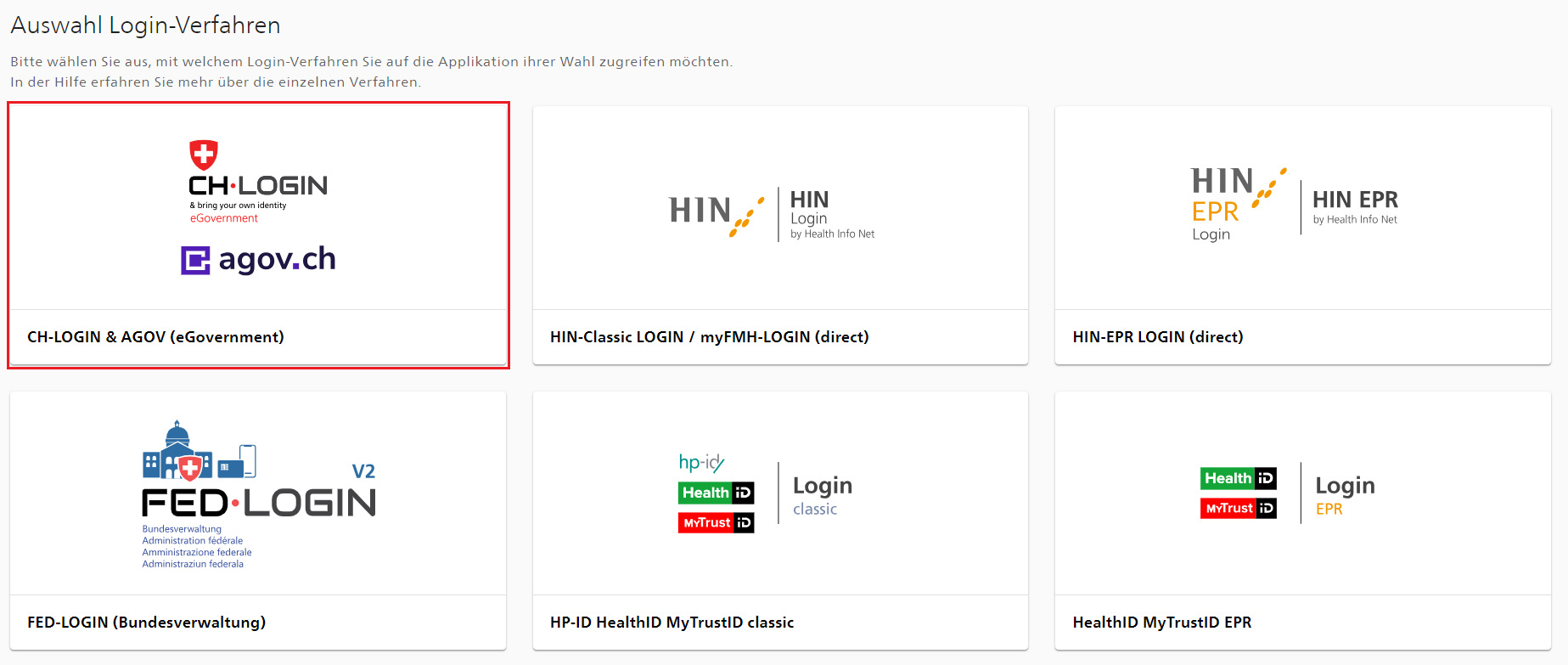
Task: Click the agov.ch logo
Action: point(258,260)
